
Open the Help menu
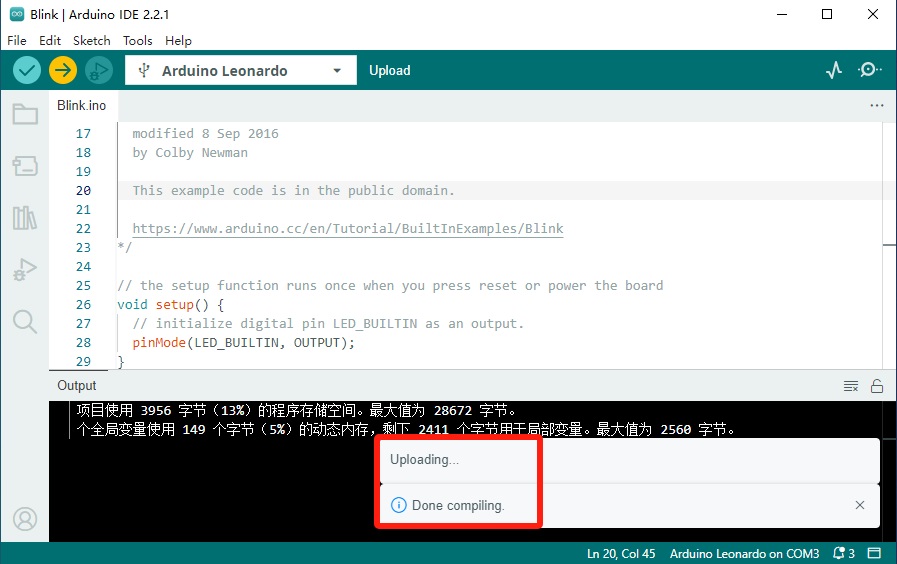click(178, 41)
